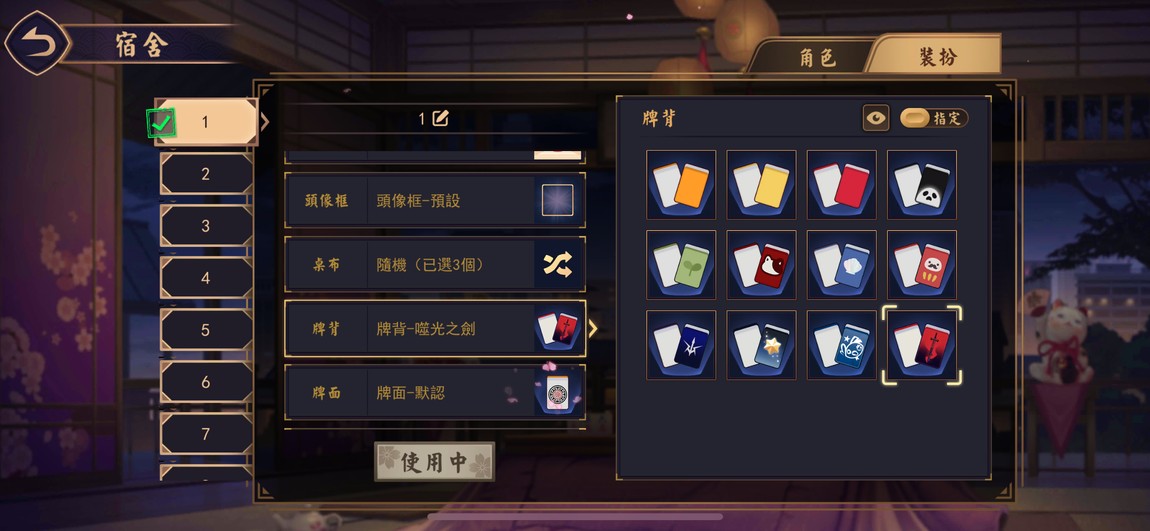Select the paper crane tile back
1150x531 pixels.
click(x=681, y=345)
